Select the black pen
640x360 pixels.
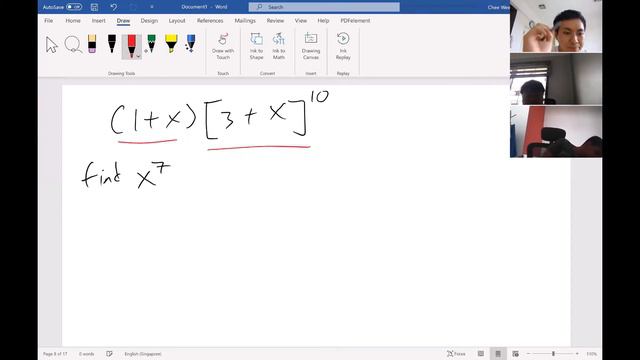click(111, 44)
